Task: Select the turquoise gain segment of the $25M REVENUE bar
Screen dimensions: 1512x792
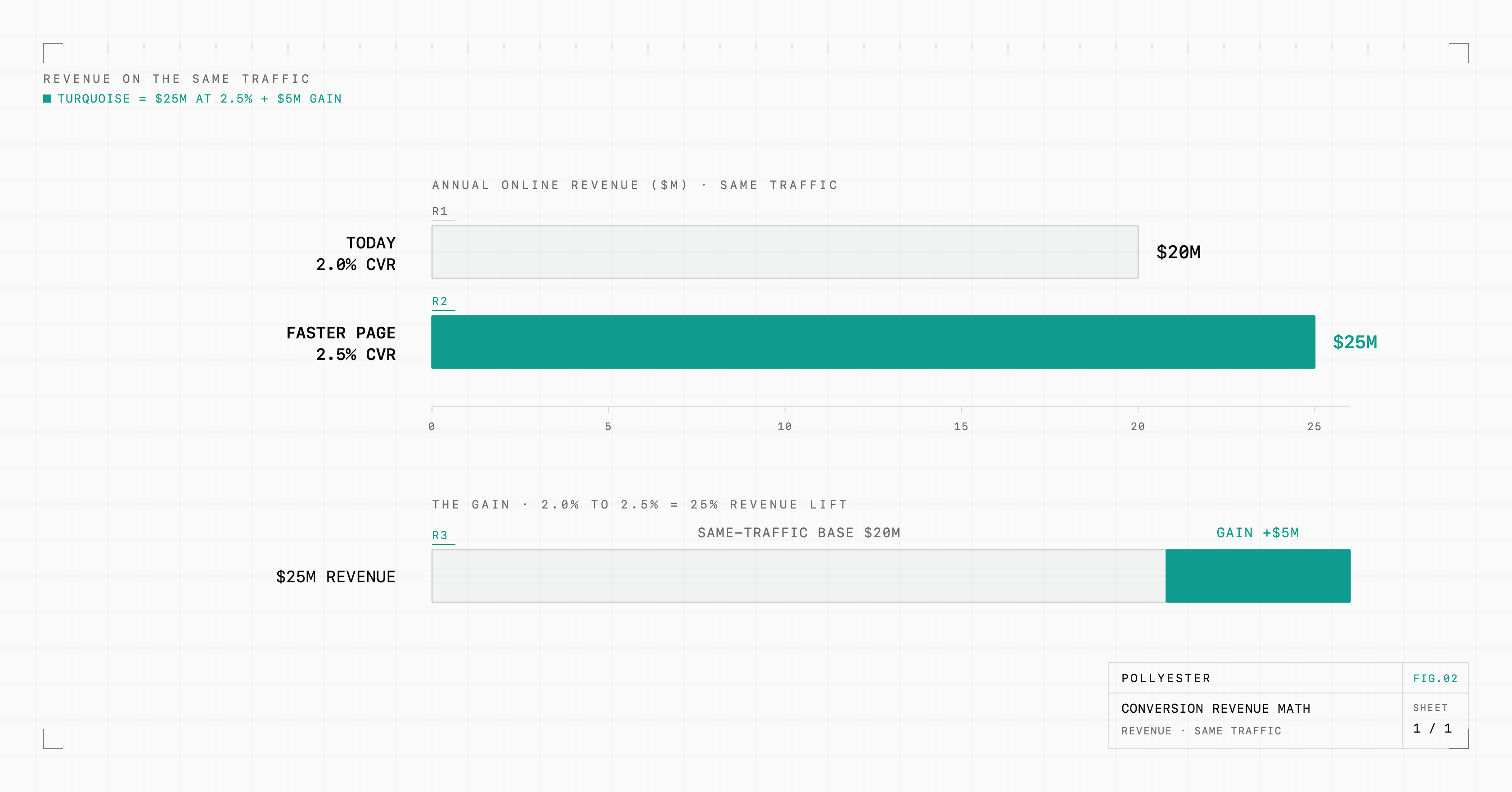Action: 1258,576
